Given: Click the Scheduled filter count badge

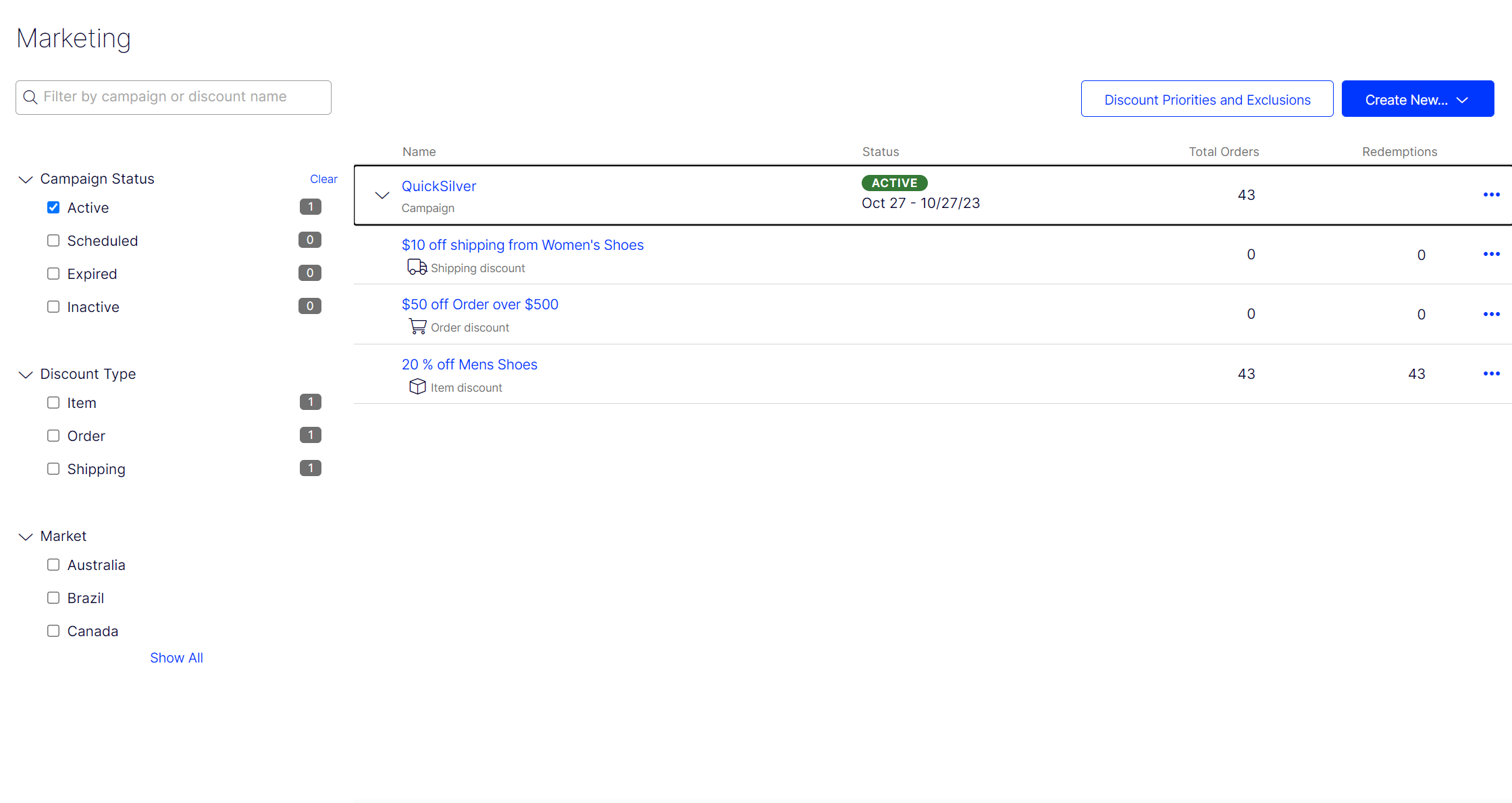Looking at the screenshot, I should tap(310, 240).
